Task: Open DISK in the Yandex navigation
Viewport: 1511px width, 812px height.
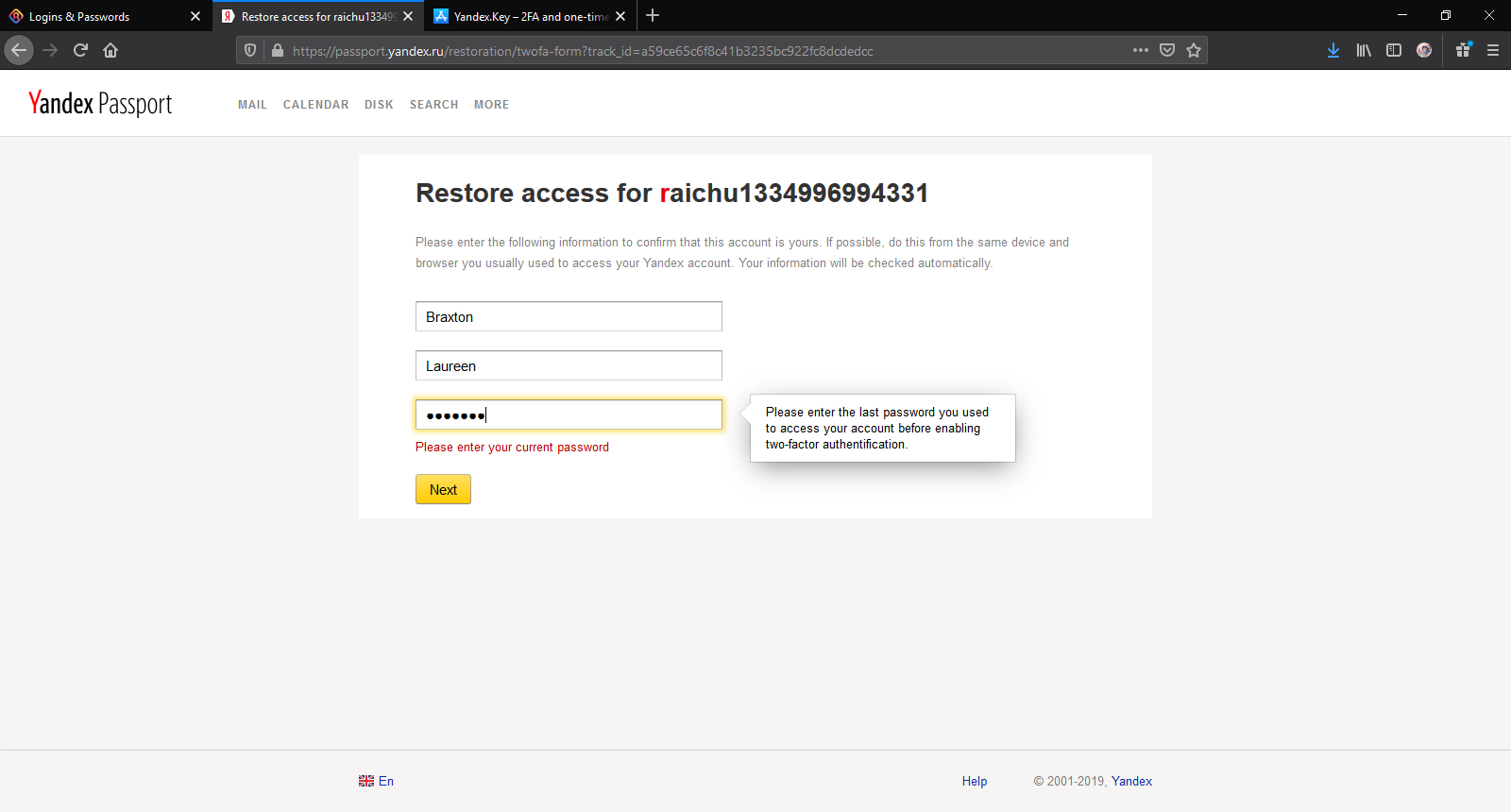Action: 379,105
